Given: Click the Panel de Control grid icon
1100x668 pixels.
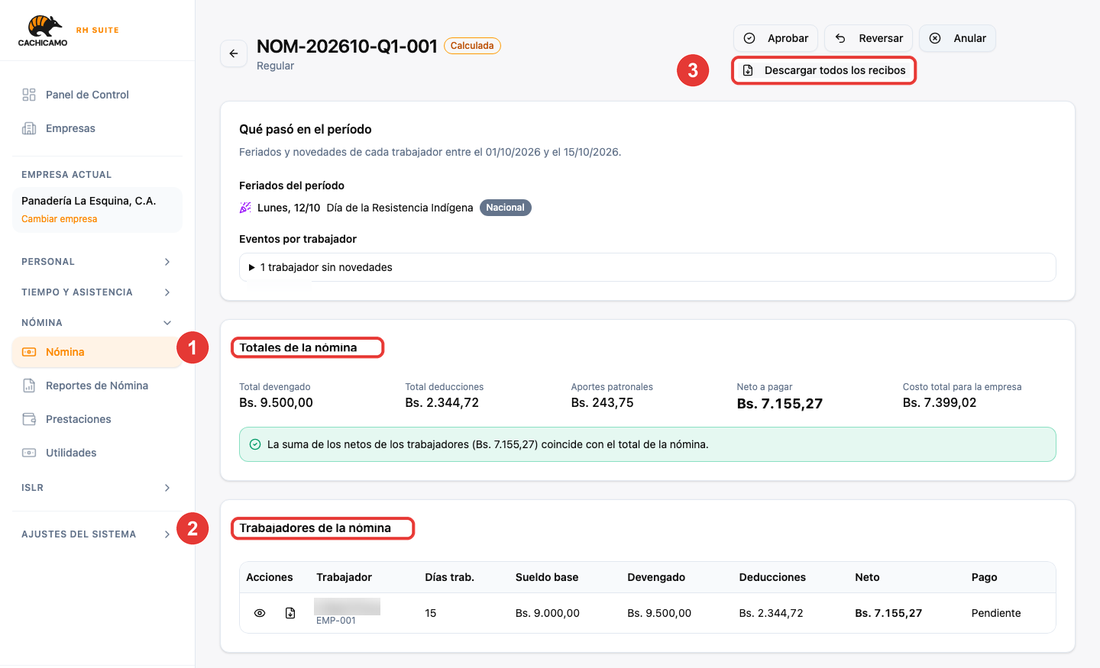Looking at the screenshot, I should tap(29, 95).
